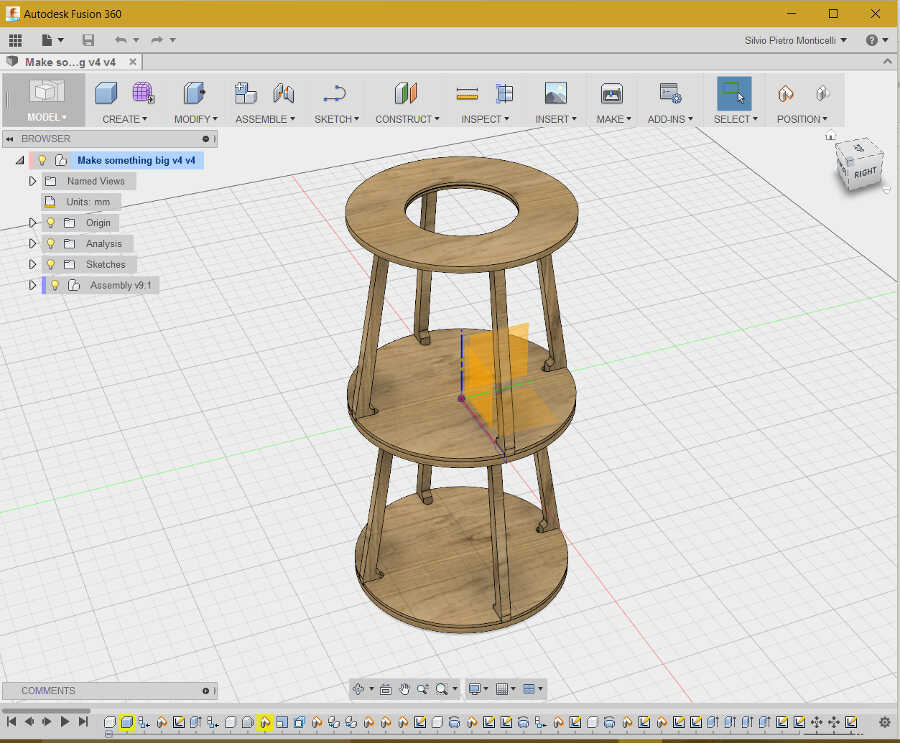The image size is (900, 743).
Task: Click the Save disk icon
Action: click(88, 40)
